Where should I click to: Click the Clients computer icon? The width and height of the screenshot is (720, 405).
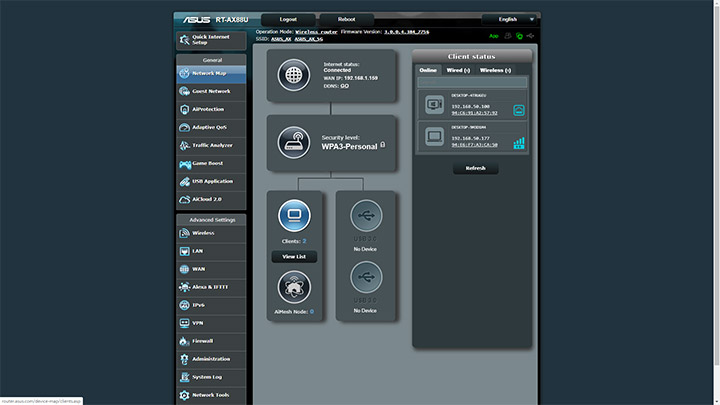294,215
